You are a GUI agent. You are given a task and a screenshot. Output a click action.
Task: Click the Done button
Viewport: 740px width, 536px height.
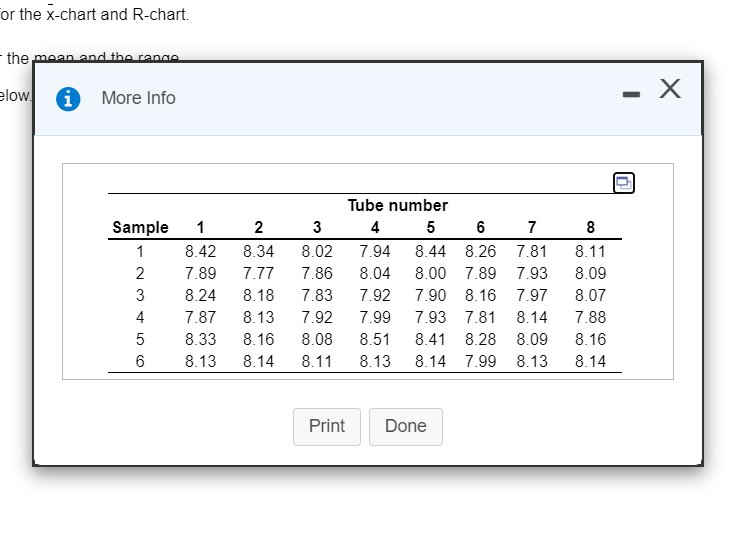point(405,426)
